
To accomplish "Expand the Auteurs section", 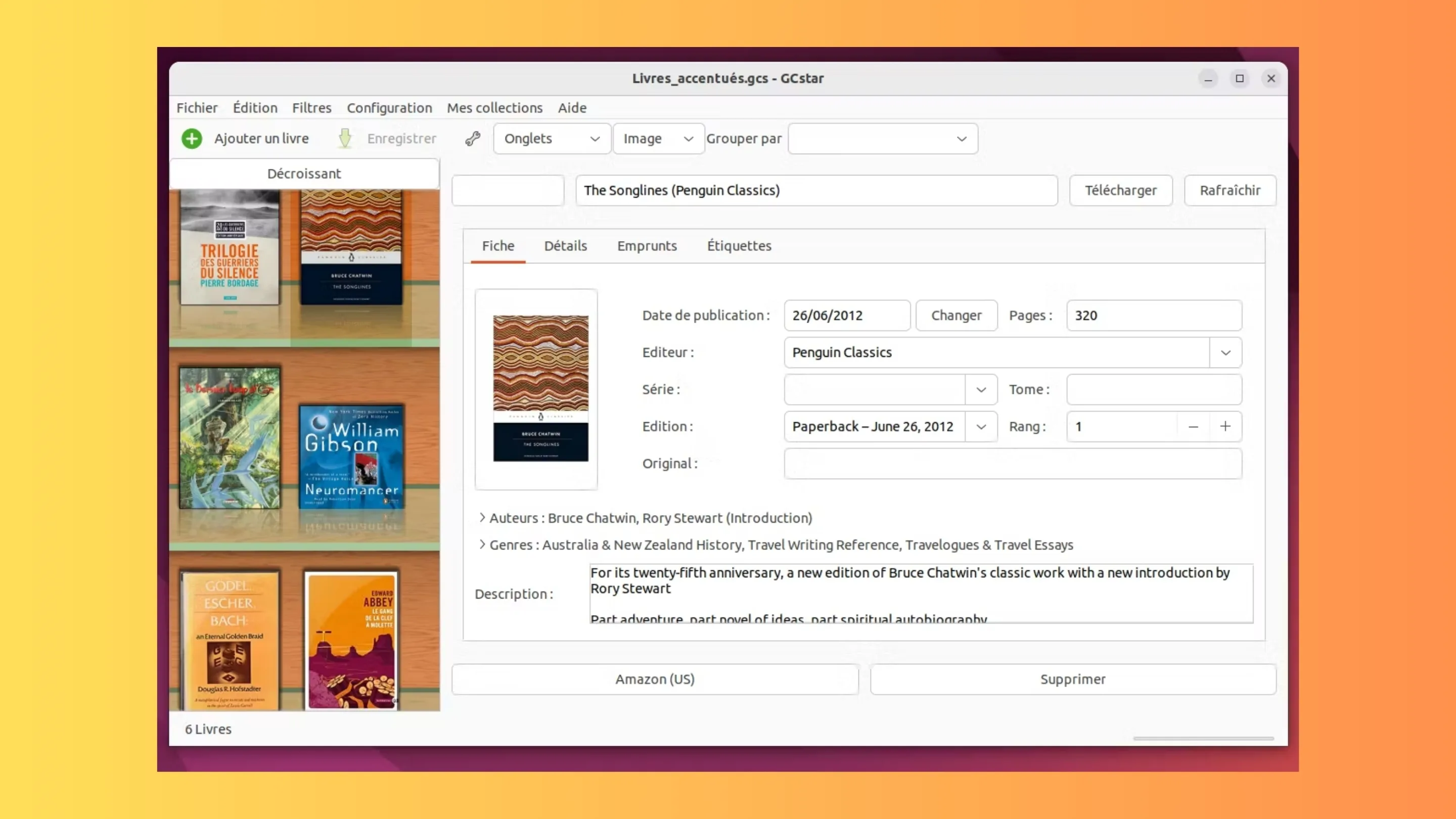I will [x=482, y=517].
